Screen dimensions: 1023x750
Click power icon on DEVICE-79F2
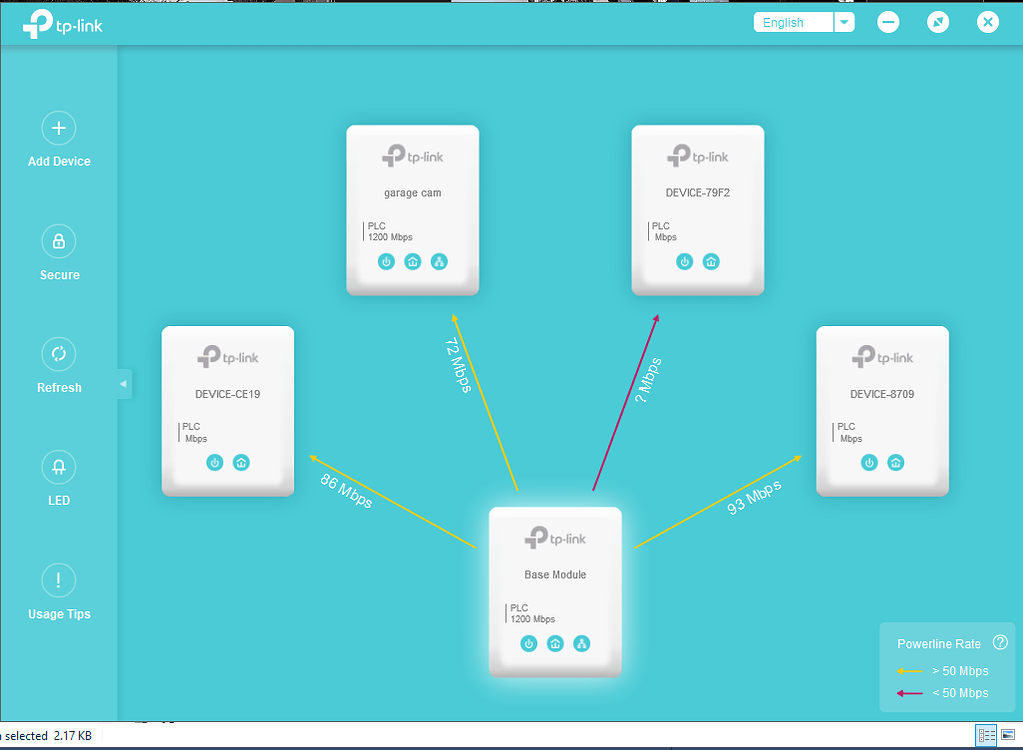pos(684,262)
